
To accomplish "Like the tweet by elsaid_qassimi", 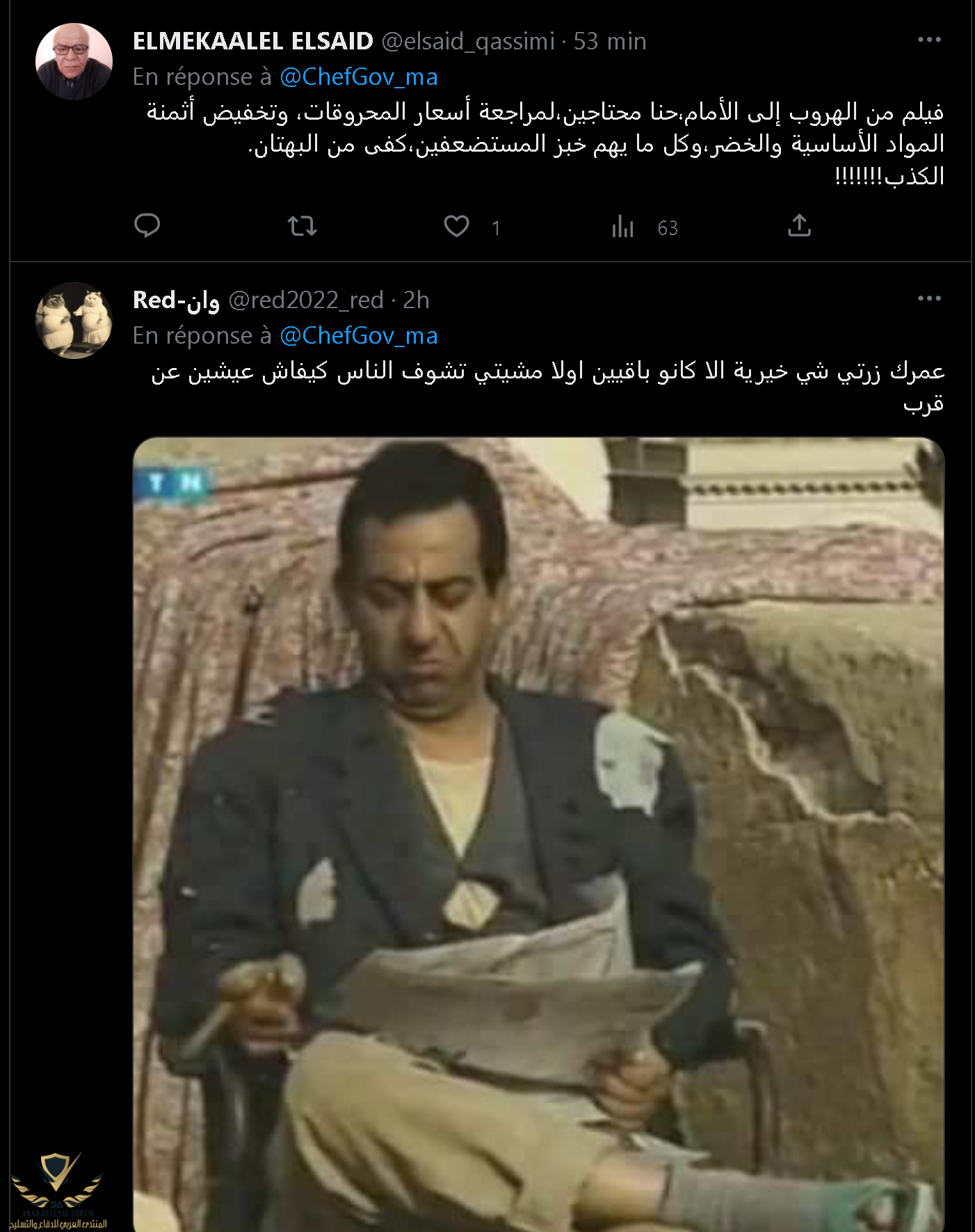I will (x=457, y=226).
